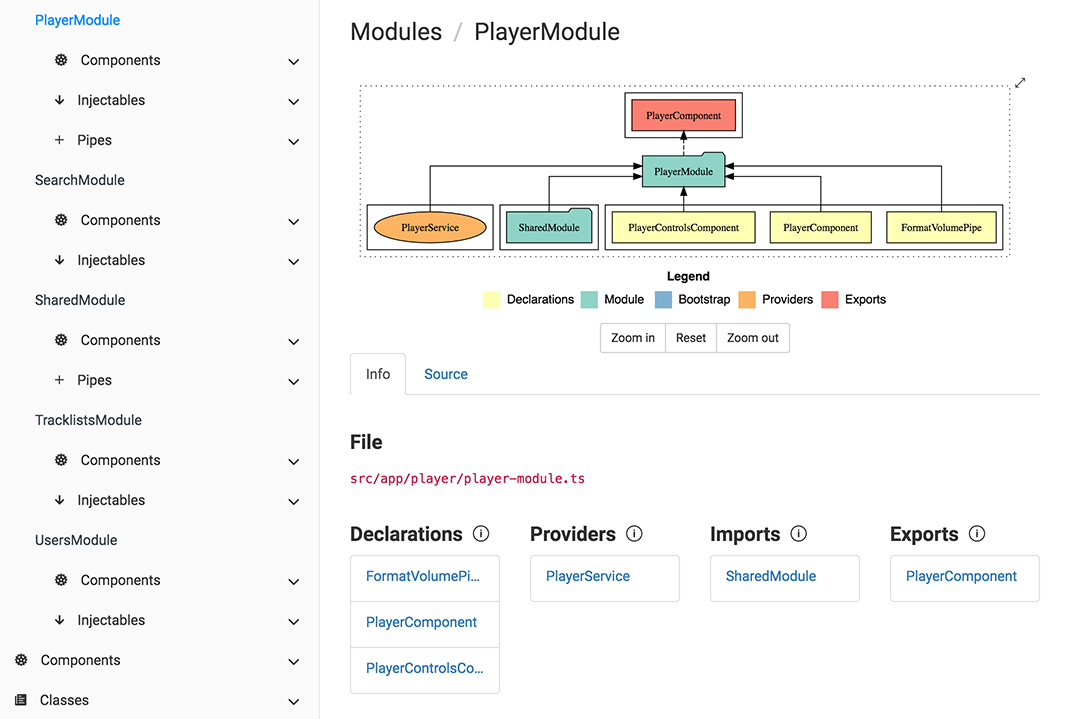Image resolution: width=1070 pixels, height=719 pixels.
Task: Open the PlayerService provider link
Action: point(588,576)
